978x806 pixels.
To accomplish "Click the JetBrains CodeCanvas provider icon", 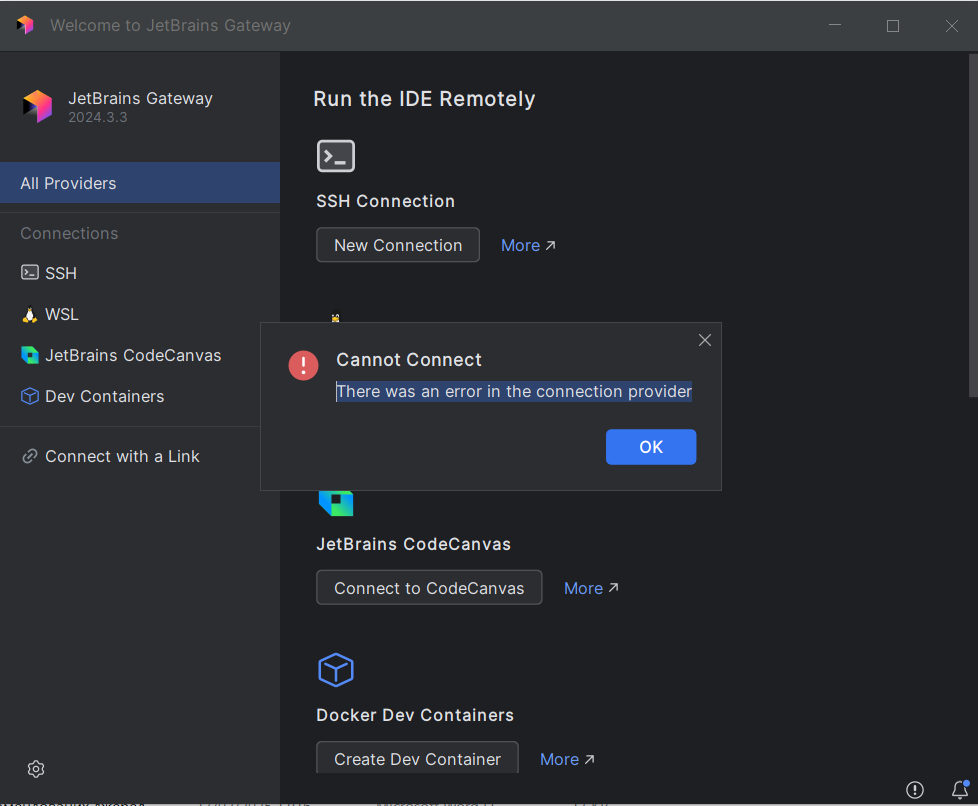I will [336, 502].
